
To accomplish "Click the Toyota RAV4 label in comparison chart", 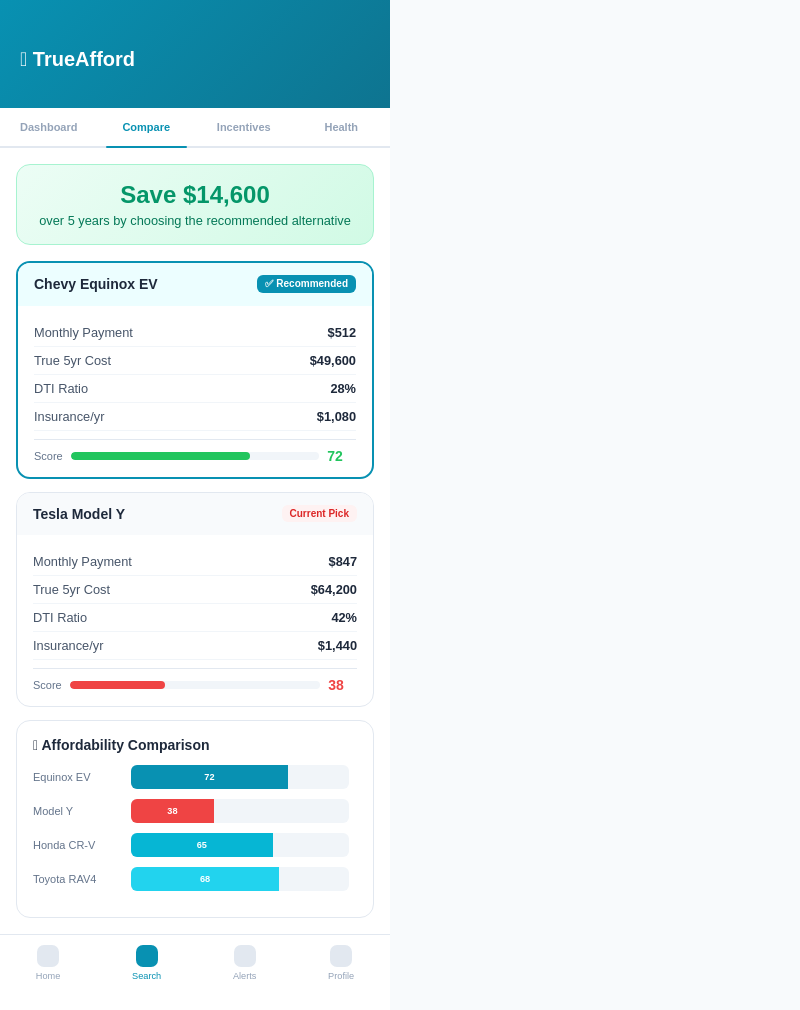I will [64, 879].
